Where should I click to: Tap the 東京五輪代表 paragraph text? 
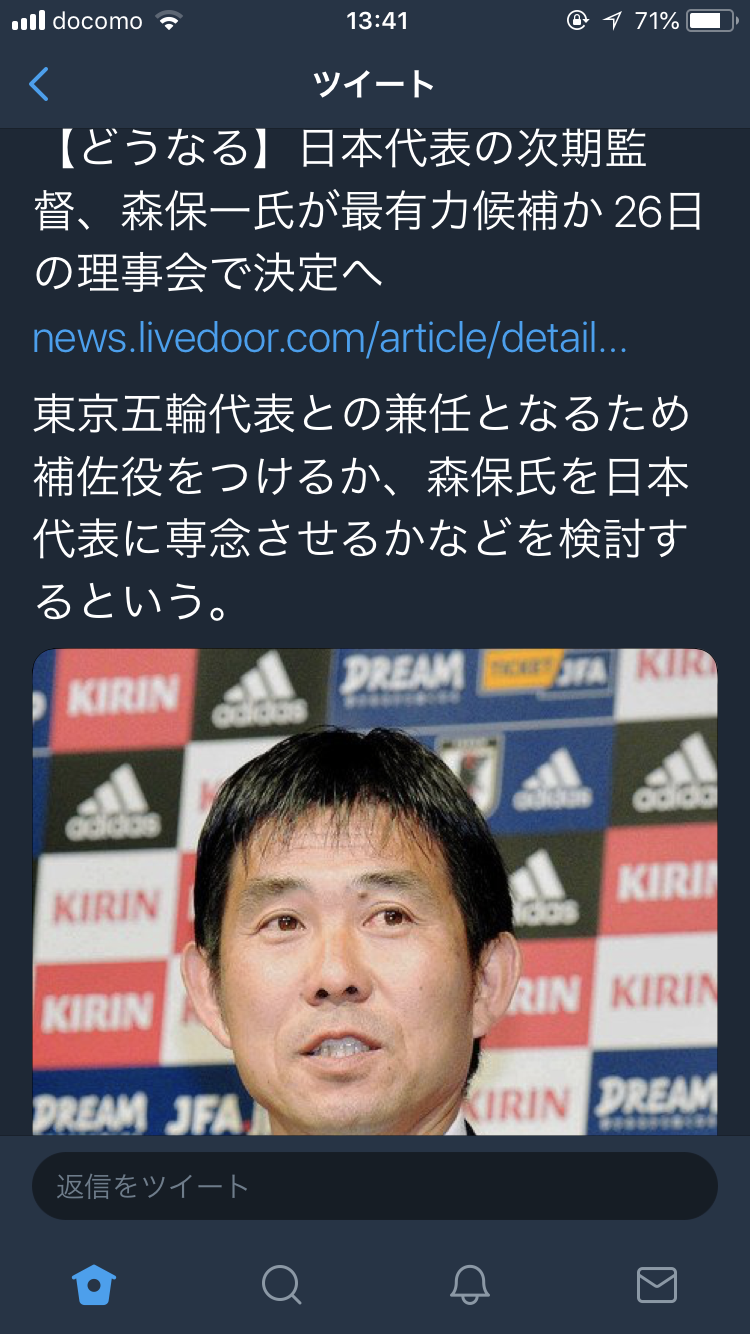click(362, 507)
